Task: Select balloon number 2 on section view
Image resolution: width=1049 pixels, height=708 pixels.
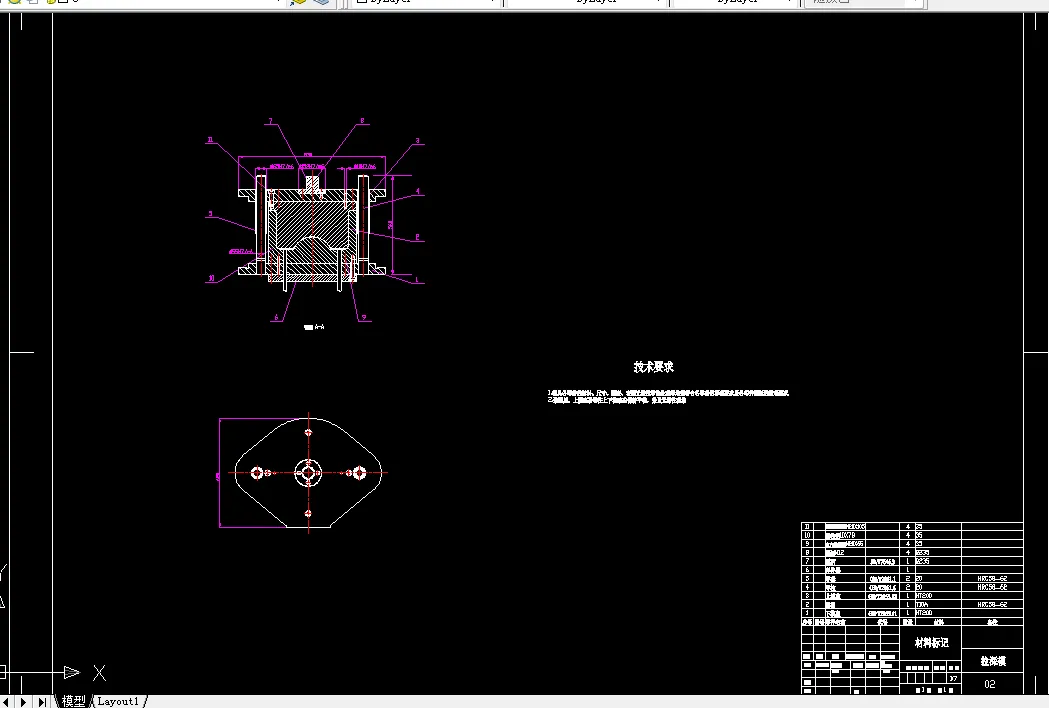Action: 417,237
